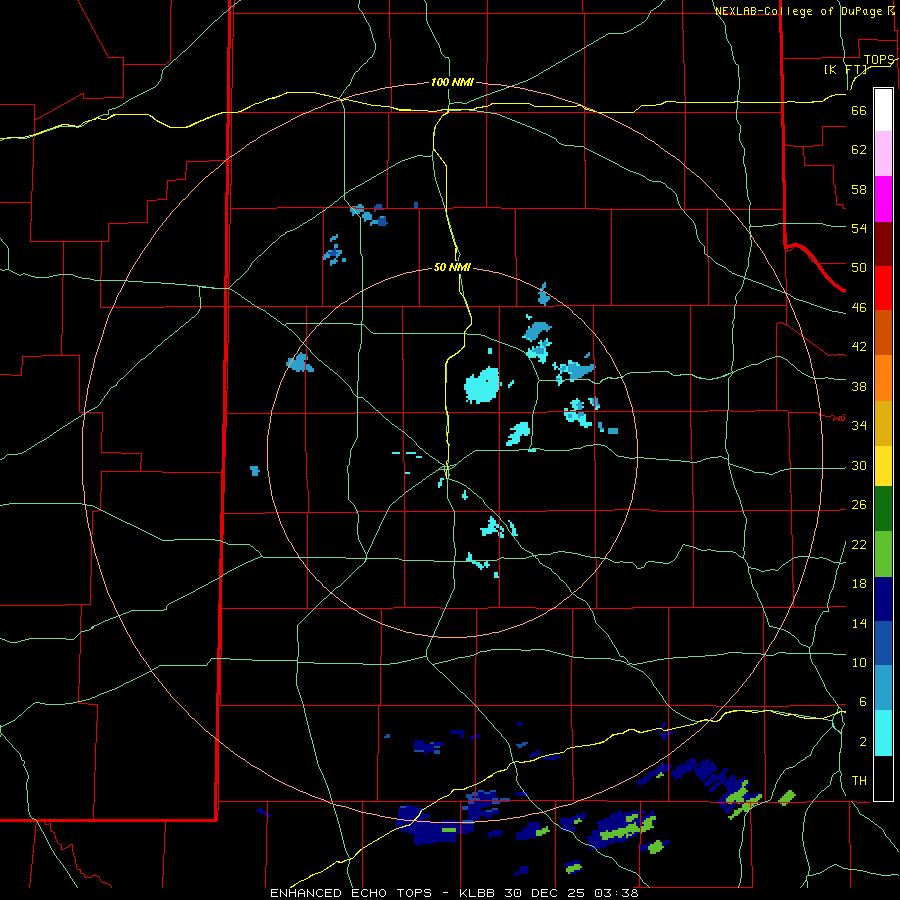This screenshot has width=900, height=900.
Task: Click the black TH legend swatch
Action: click(x=883, y=778)
